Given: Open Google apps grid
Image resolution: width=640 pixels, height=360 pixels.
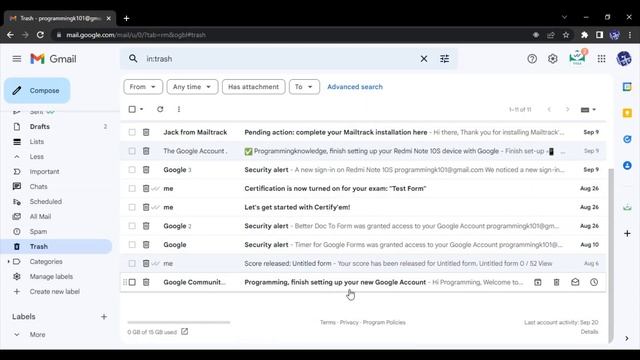Looking at the screenshot, I should (x=601, y=59).
